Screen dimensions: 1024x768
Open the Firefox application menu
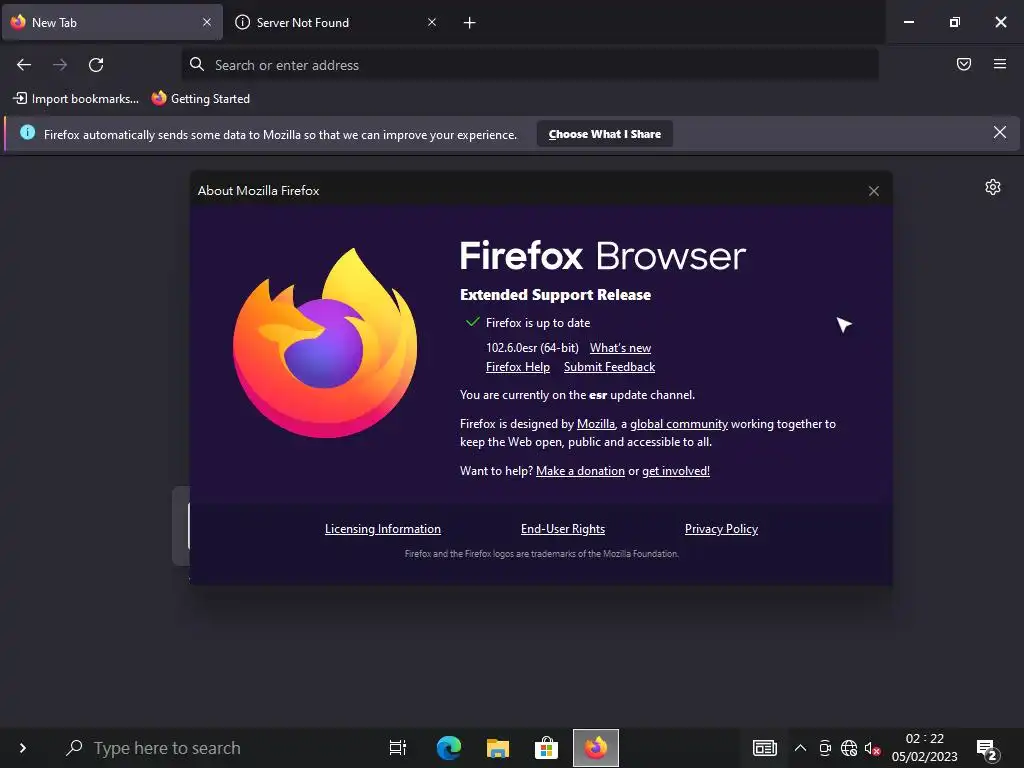click(999, 64)
